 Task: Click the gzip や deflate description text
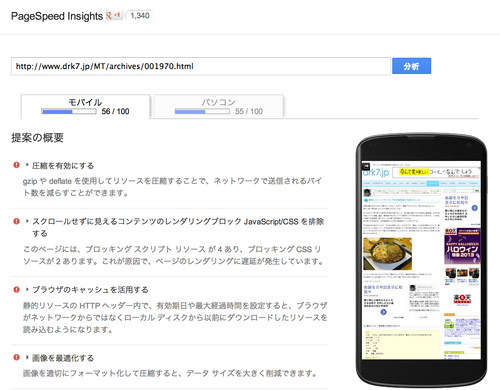(172, 187)
